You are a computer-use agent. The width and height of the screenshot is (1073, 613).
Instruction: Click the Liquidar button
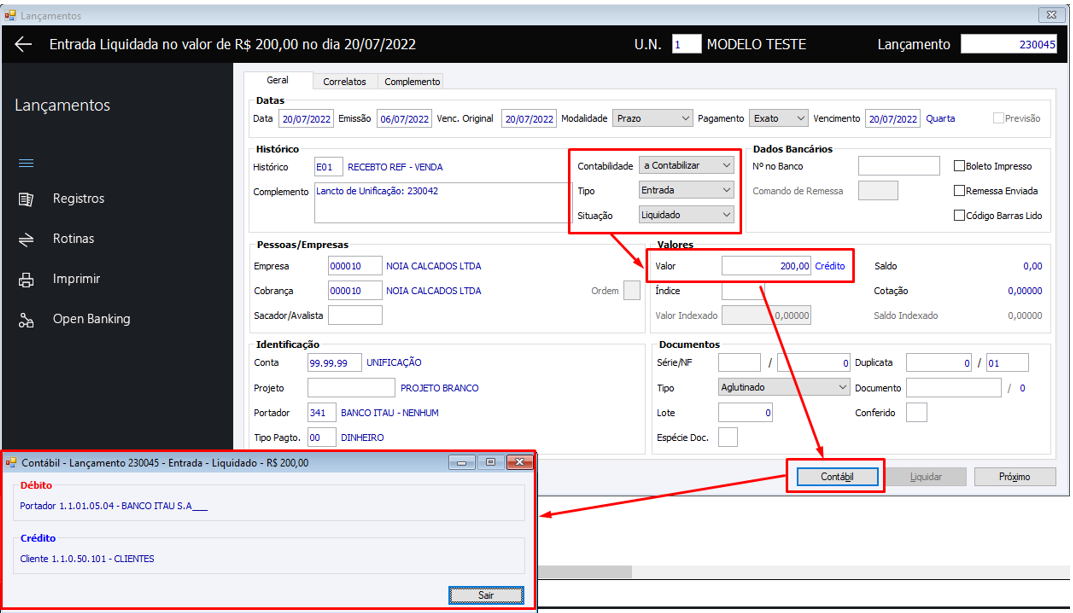point(926,477)
